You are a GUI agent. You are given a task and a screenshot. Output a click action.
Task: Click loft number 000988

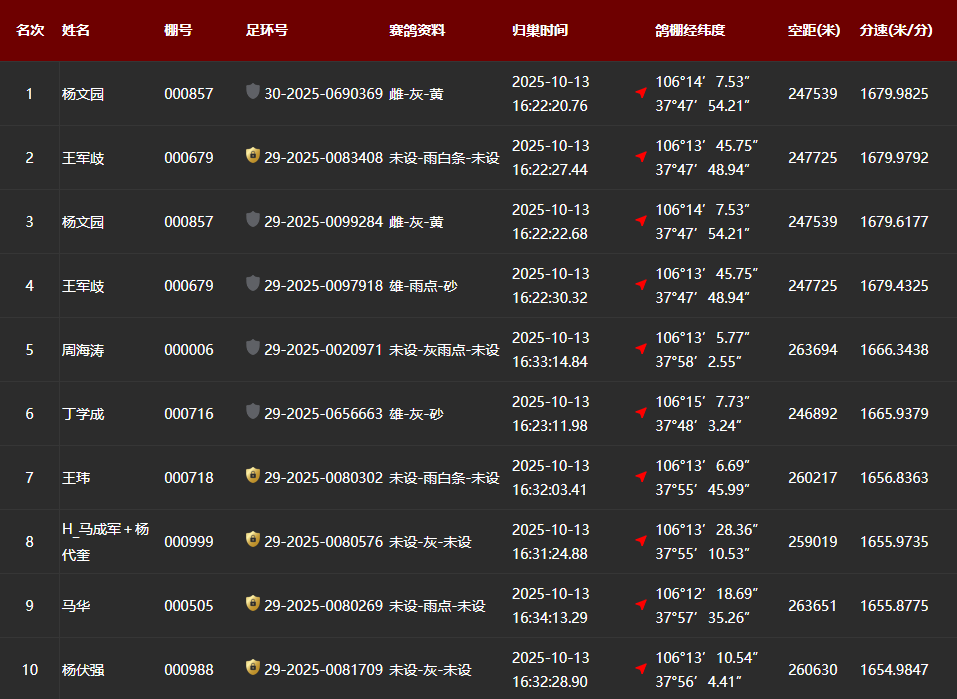tap(188, 670)
